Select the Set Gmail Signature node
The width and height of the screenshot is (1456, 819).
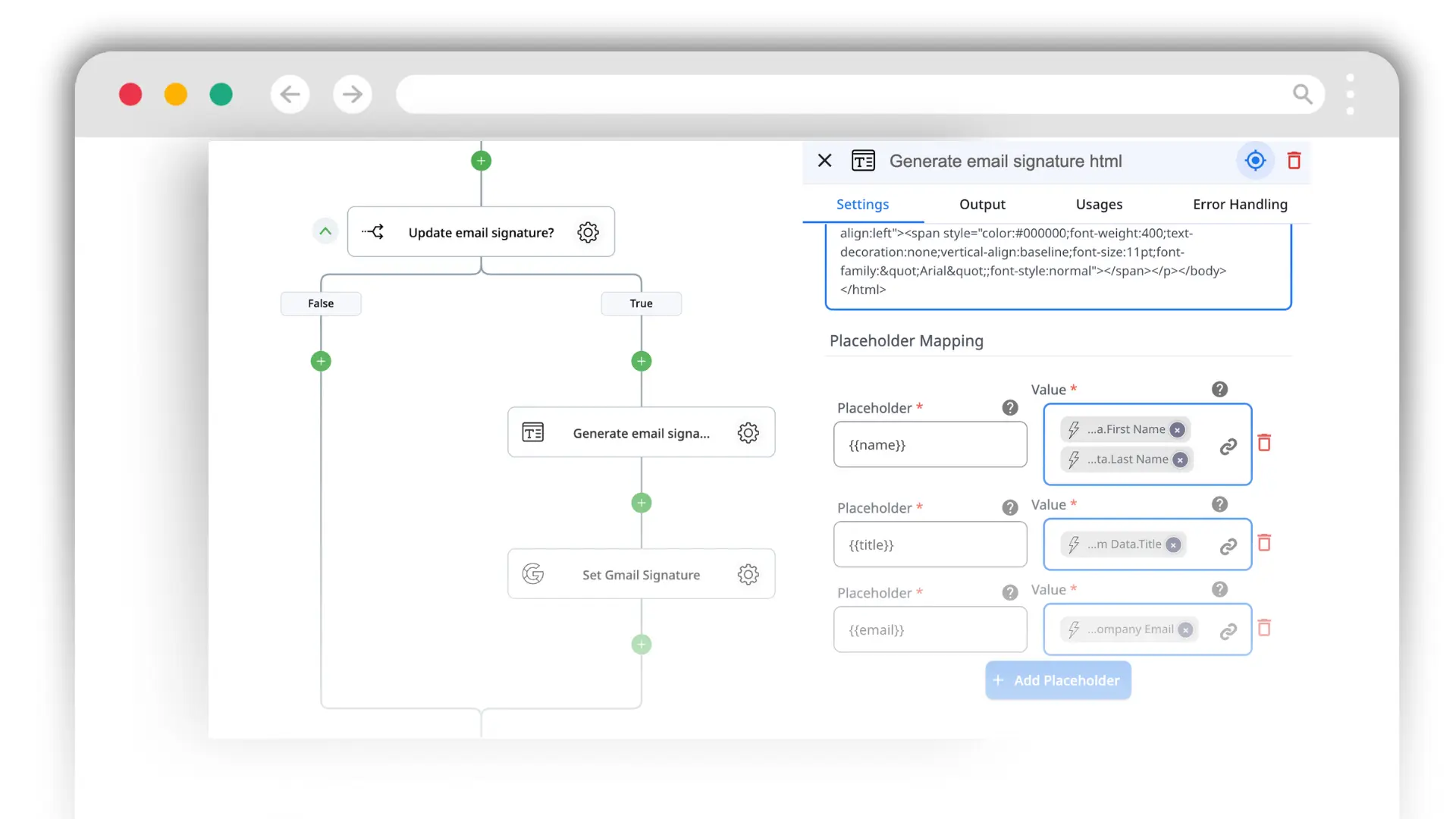[x=642, y=575]
